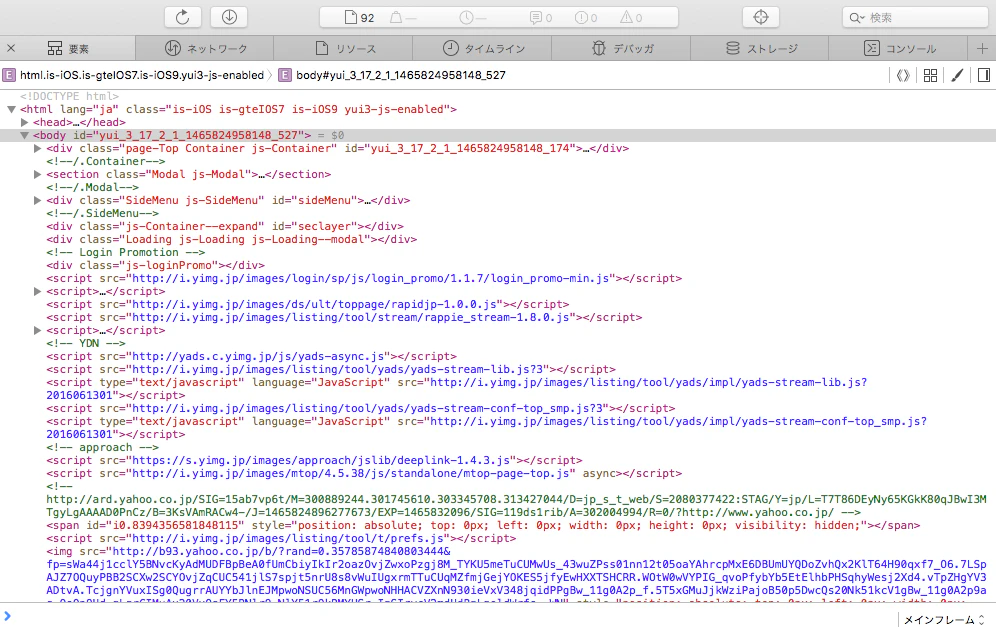Toggle the paint flashing brush icon
The height and width of the screenshot is (627, 996).
[x=957, y=76]
